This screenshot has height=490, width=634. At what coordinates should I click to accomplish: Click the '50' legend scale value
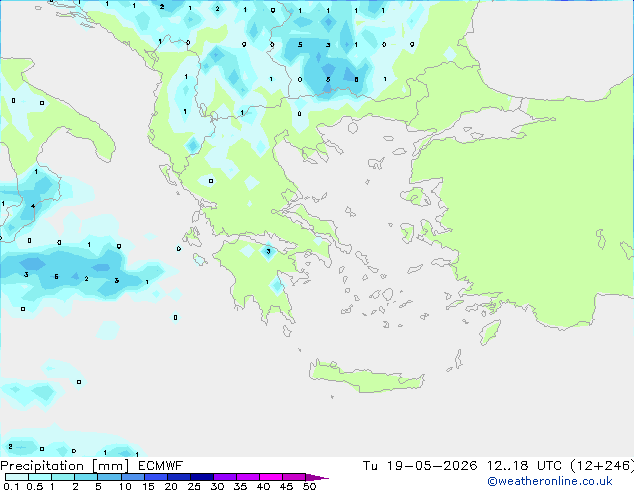point(310,486)
